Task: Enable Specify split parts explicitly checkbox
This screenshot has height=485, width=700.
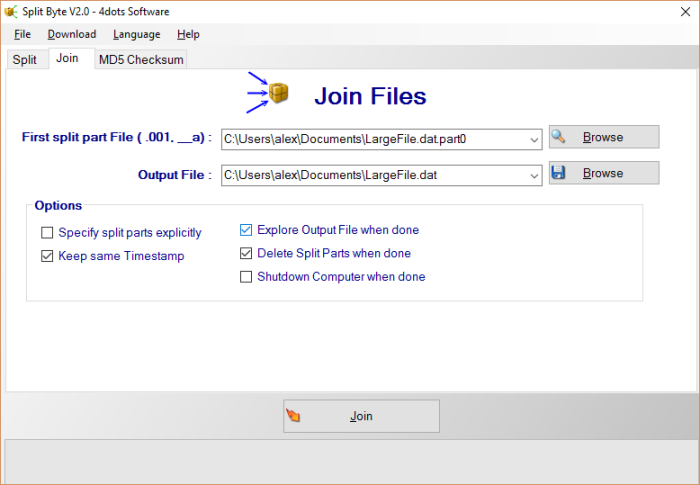Action: [x=47, y=233]
